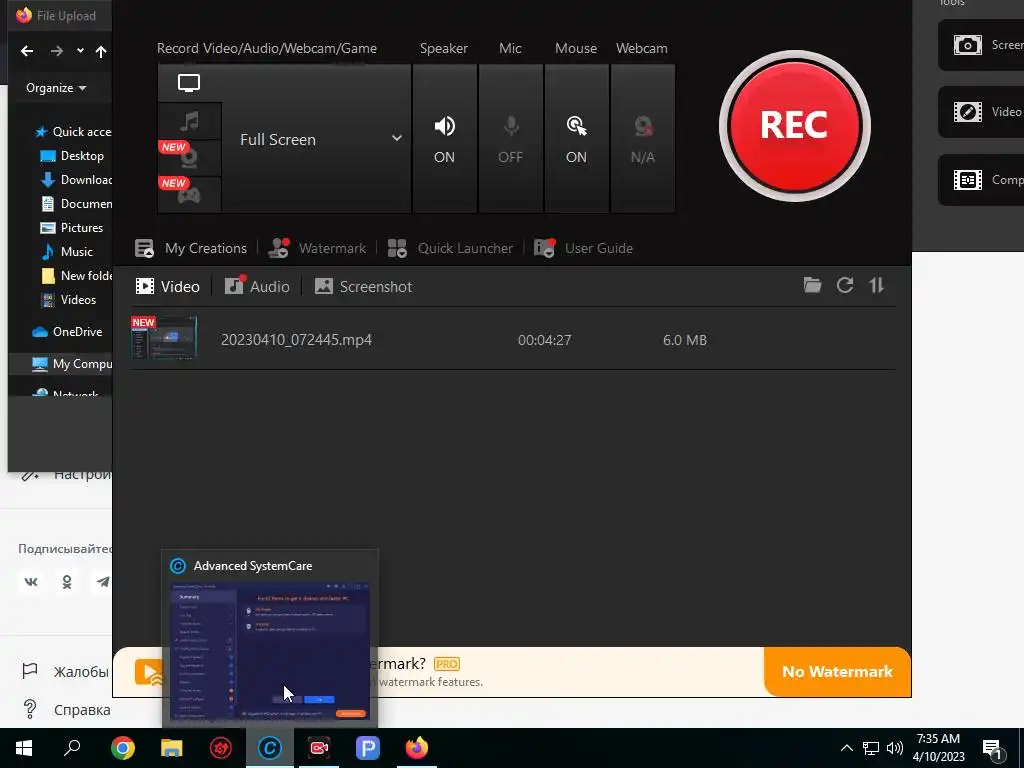The image size is (1024, 768).
Task: Click the VK social icon on webpage
Action: pos(31,582)
